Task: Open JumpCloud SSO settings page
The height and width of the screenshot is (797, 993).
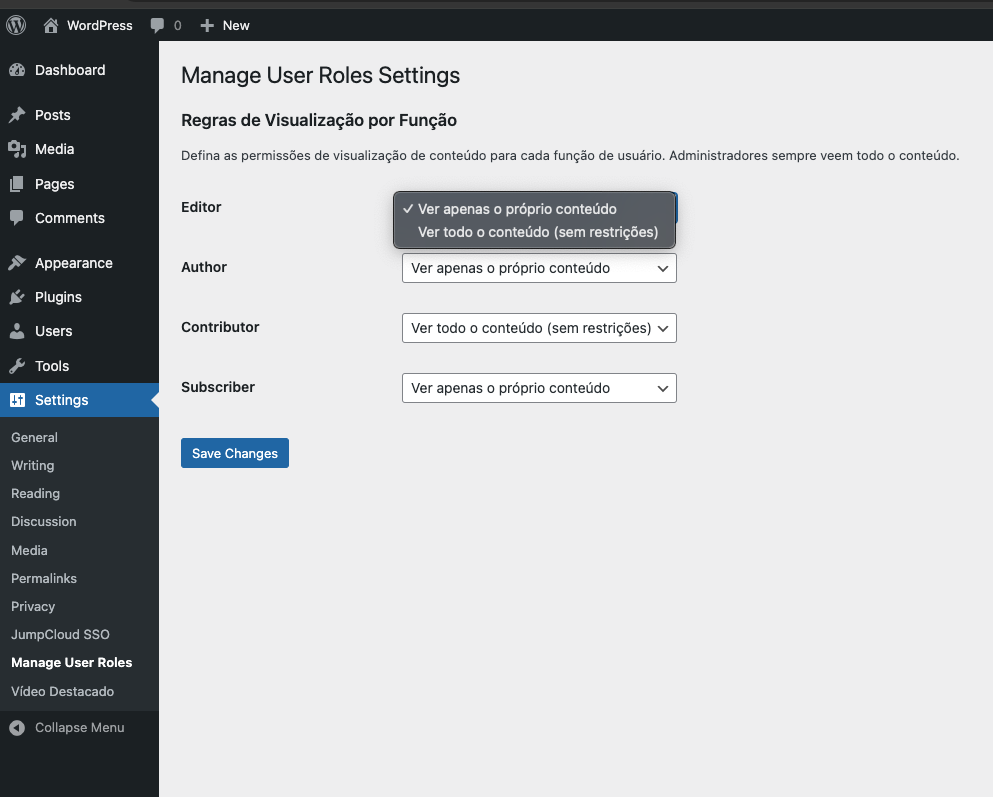Action: [60, 634]
